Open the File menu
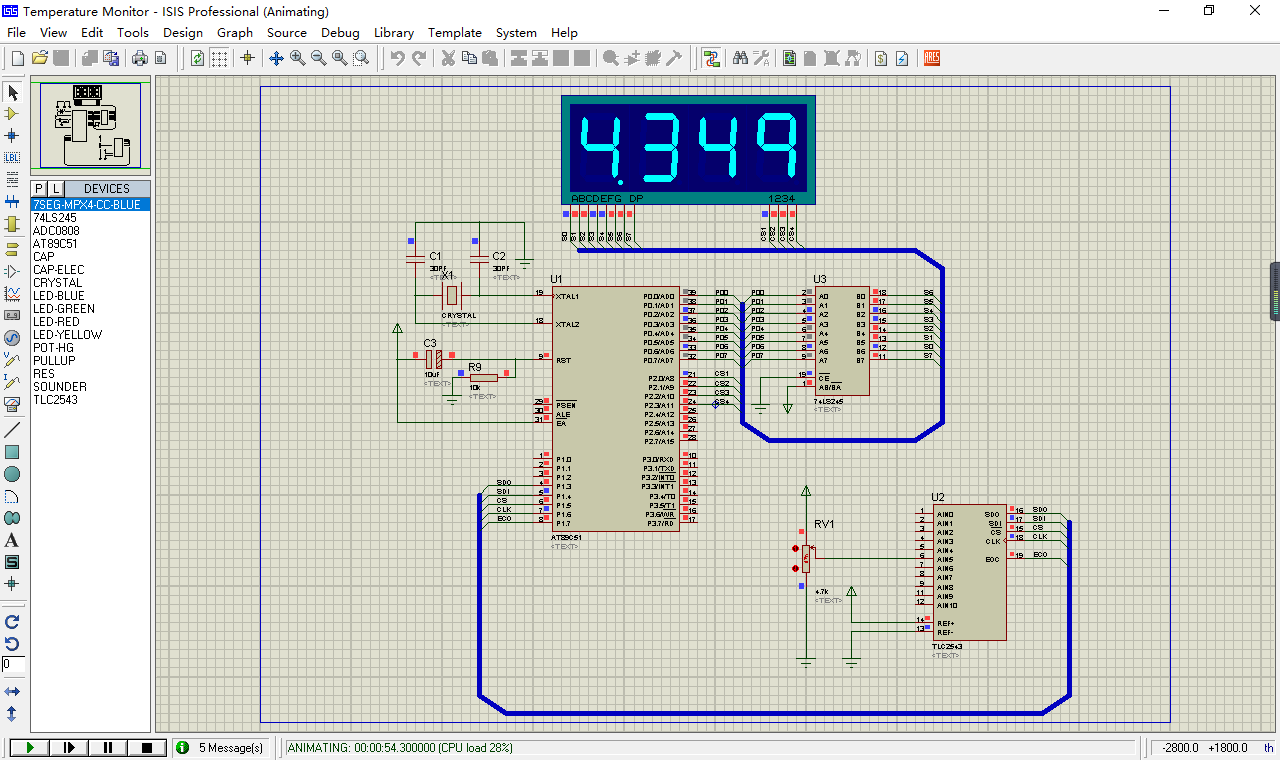The width and height of the screenshot is (1280, 760). (16, 32)
